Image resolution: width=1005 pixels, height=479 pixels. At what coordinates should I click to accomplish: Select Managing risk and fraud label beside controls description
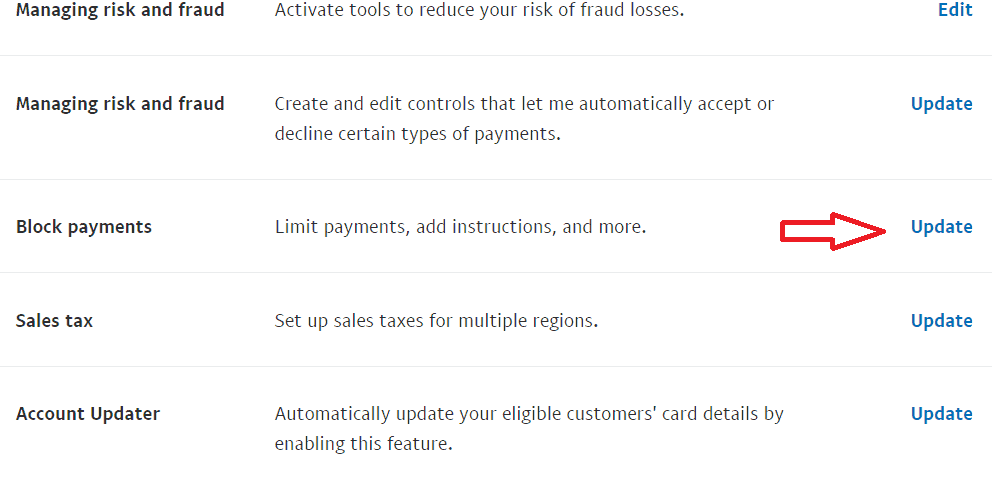(120, 104)
